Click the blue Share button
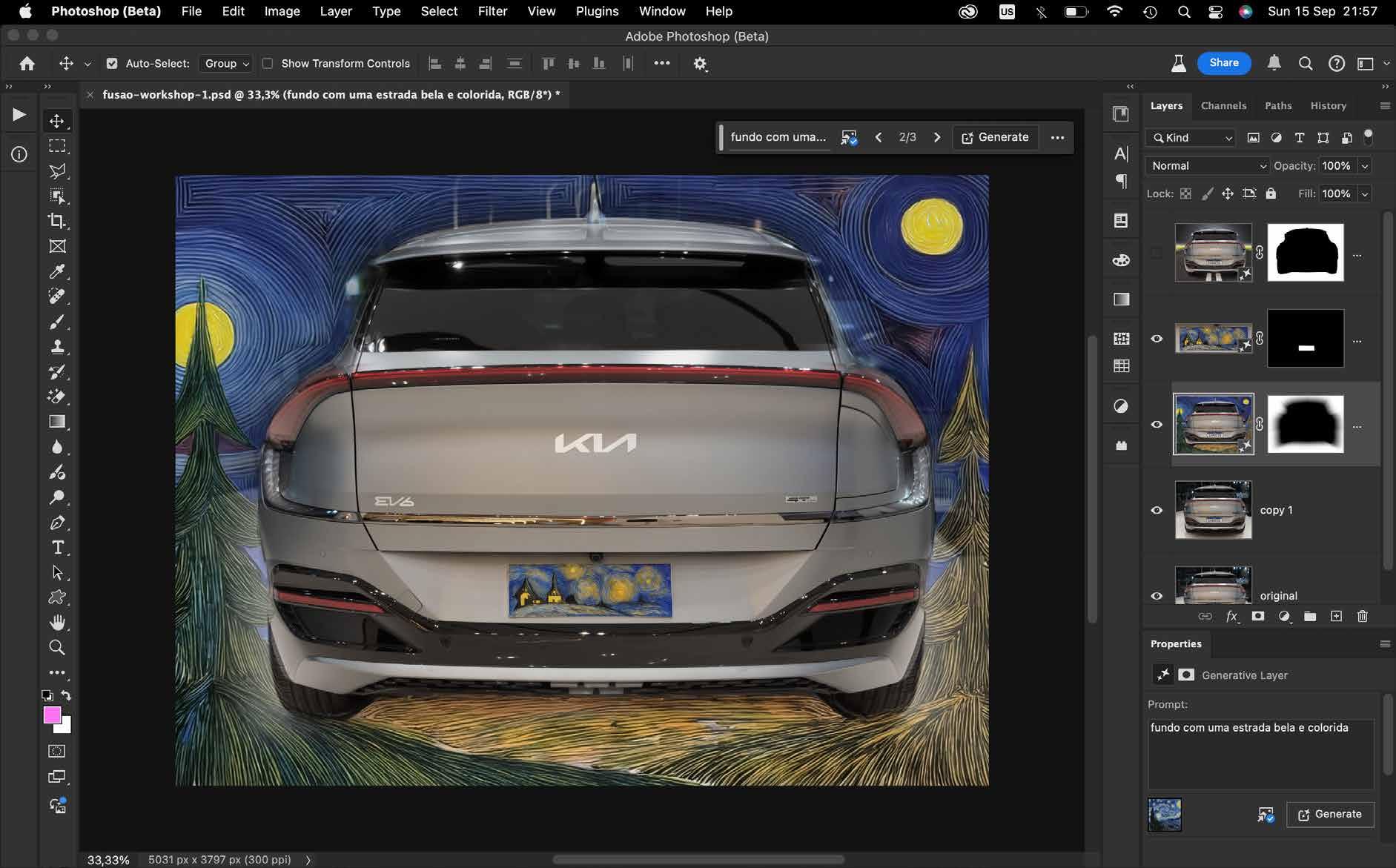This screenshot has height=868, width=1396. pos(1224,63)
